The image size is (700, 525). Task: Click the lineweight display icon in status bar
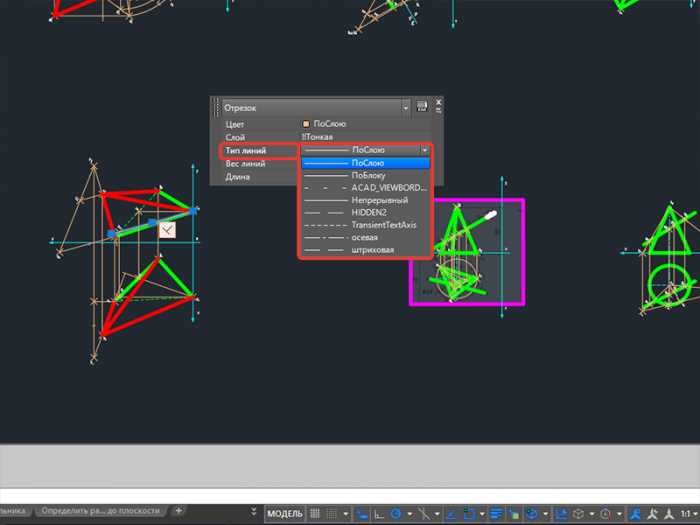(x=496, y=513)
